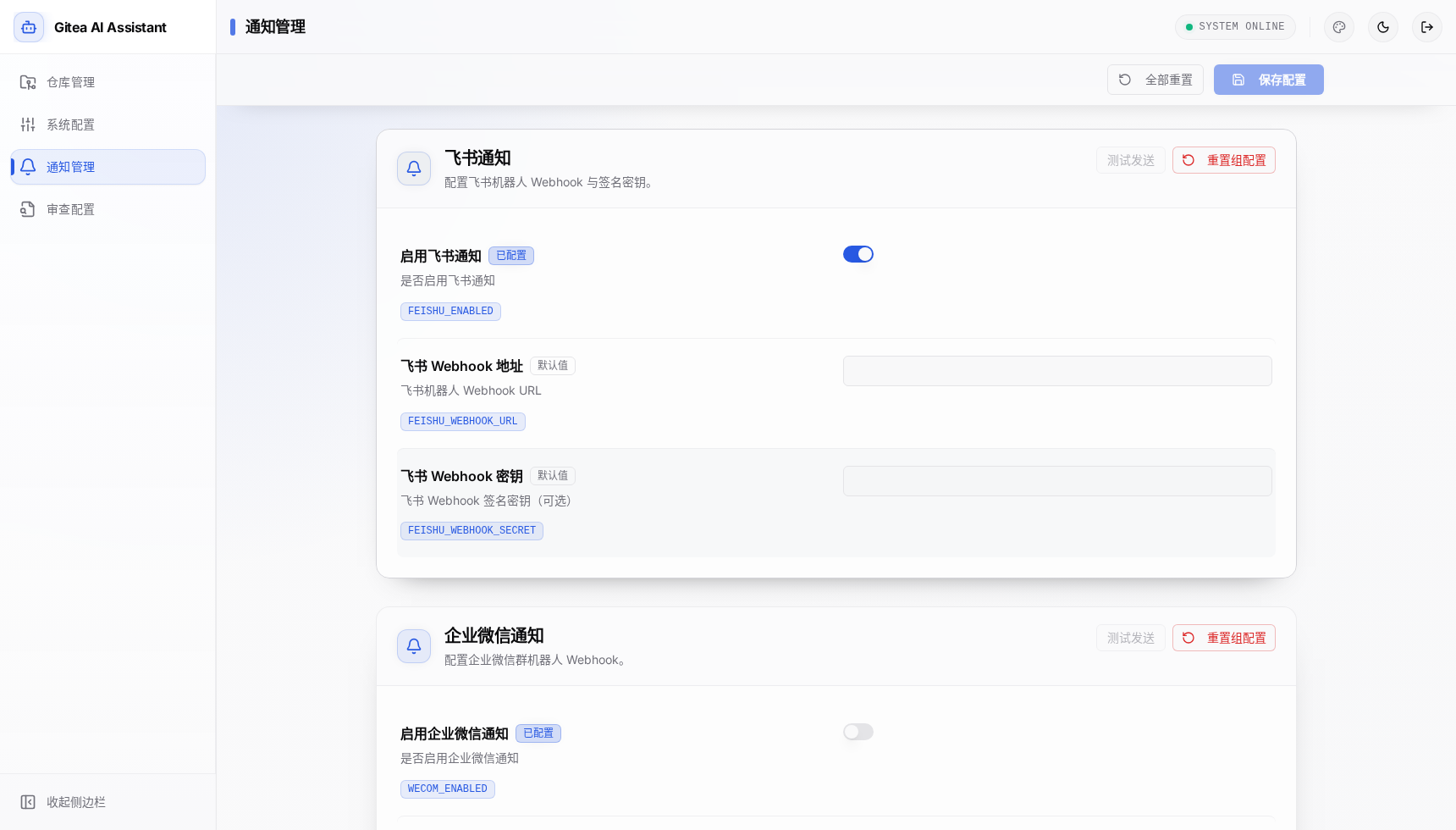Viewport: 1456px width, 830px height.
Task: Open 审查配置 in the sidebar menu
Action: pos(108,209)
